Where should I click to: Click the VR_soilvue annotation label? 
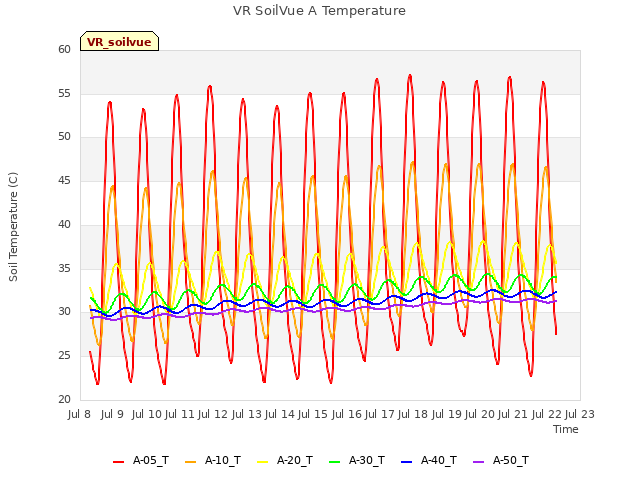tap(119, 41)
